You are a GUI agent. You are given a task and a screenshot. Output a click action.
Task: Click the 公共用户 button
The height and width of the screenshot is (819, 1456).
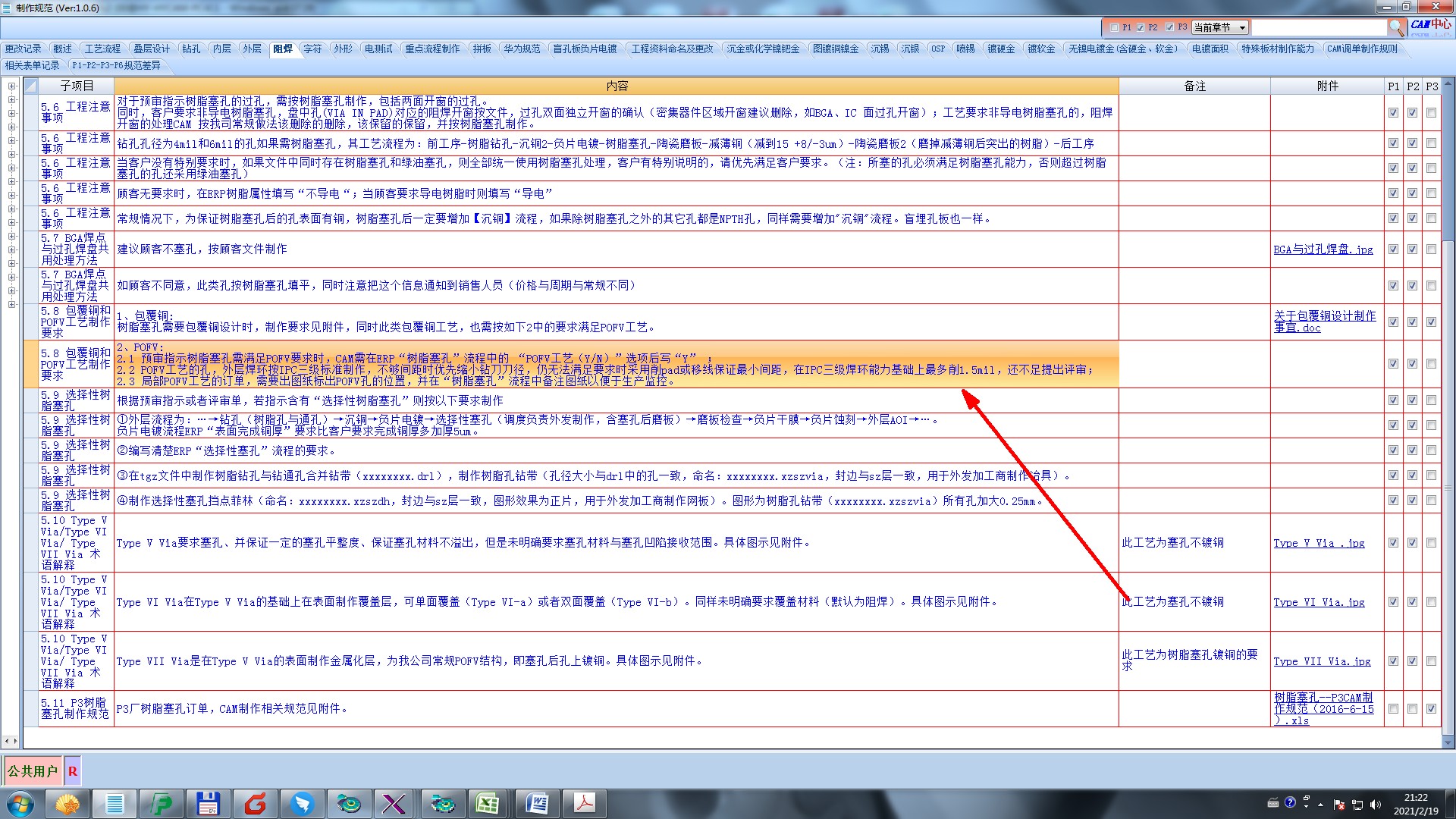(x=33, y=771)
